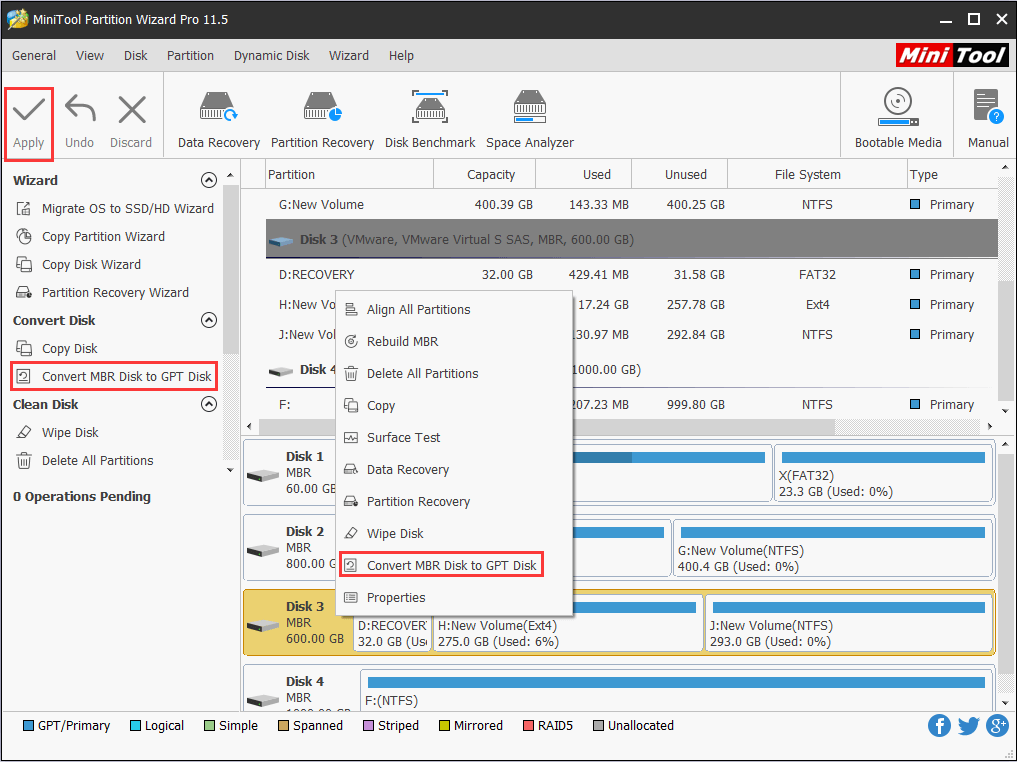
Task: Click the Undo arrow icon
Action: [80, 109]
